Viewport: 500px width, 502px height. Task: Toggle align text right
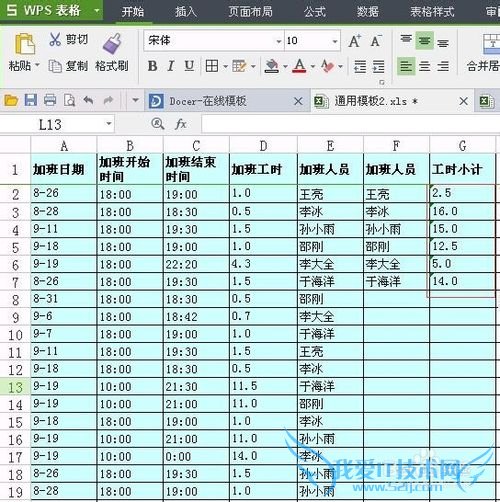443,66
